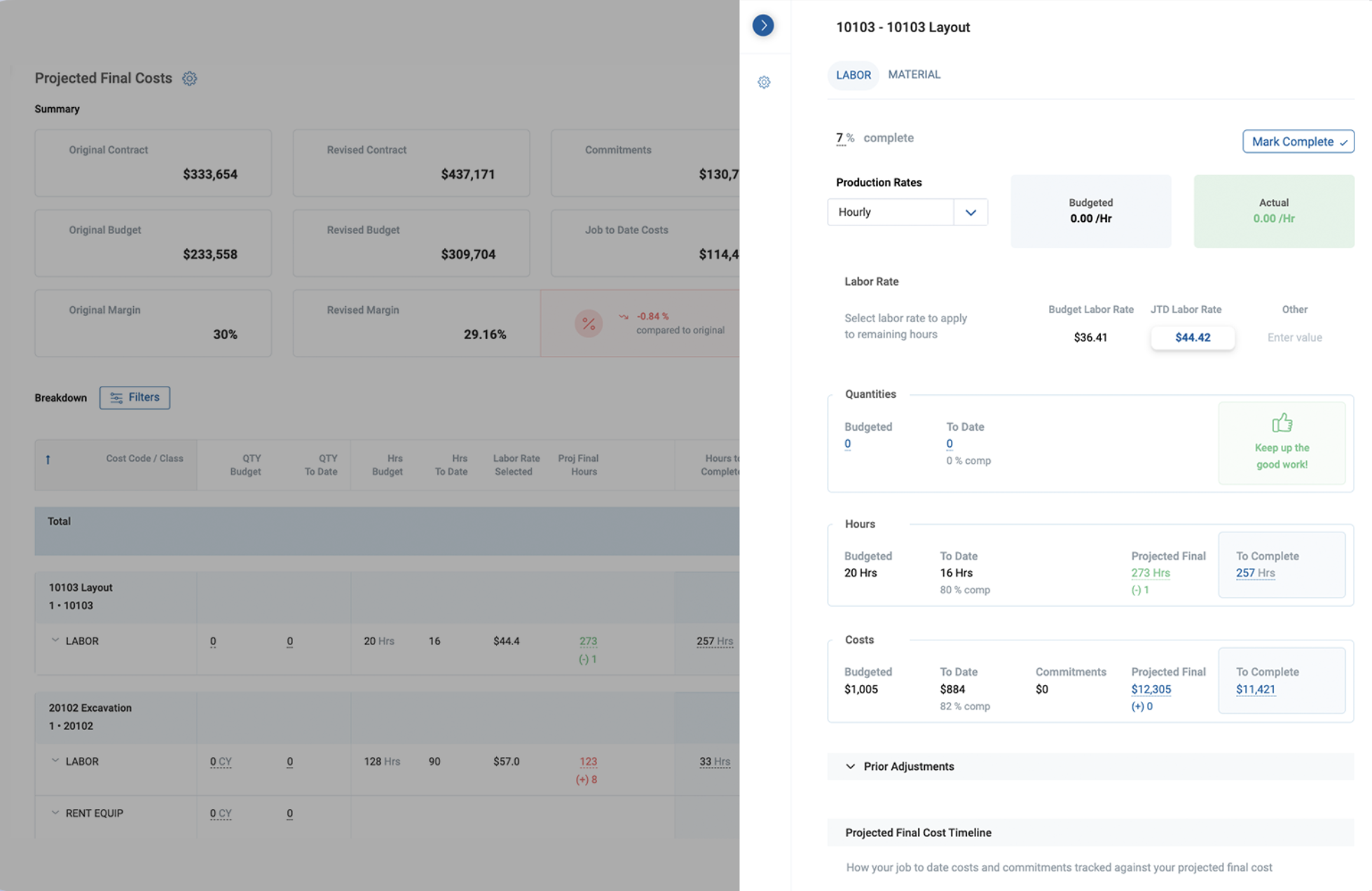
Task: Expand RENT EQUIP row chevron
Action: click(x=55, y=813)
